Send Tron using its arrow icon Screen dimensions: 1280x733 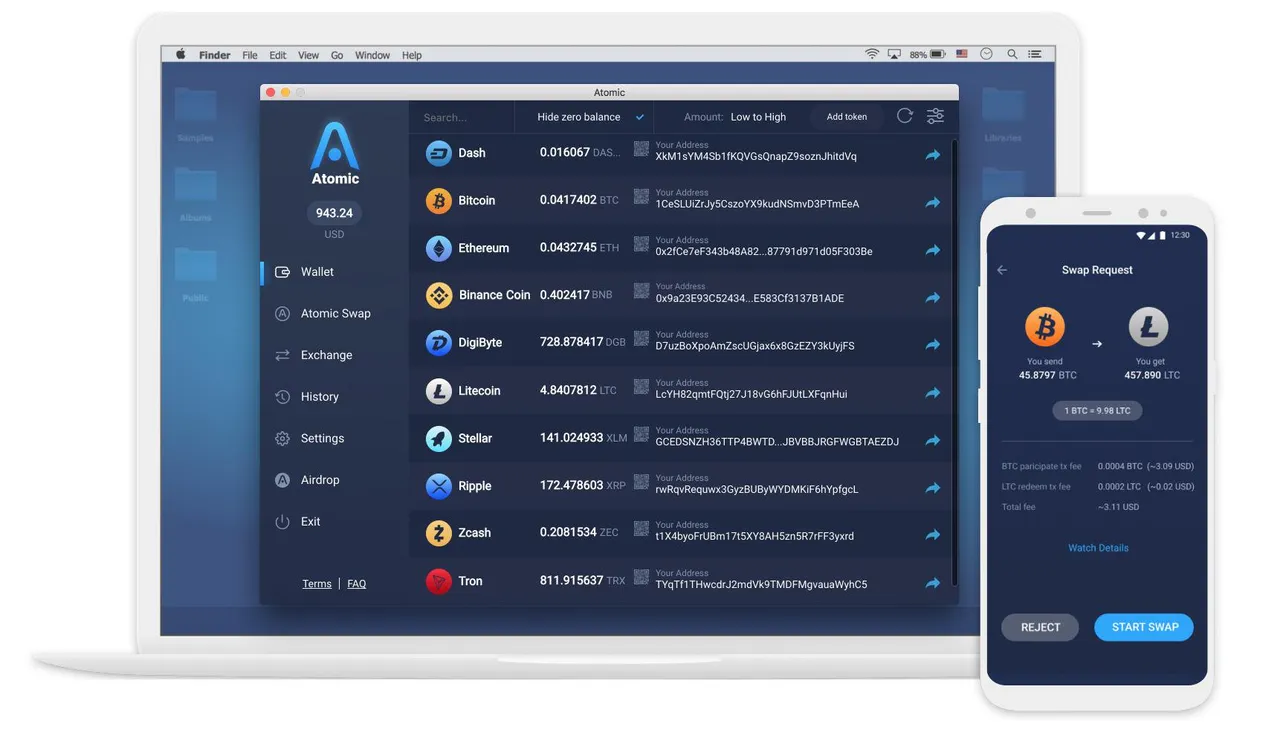[933, 583]
